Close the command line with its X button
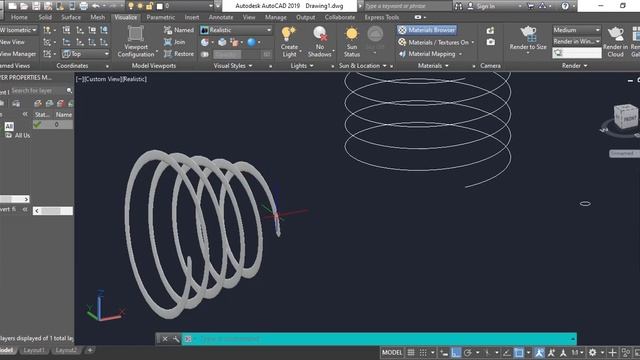The width and height of the screenshot is (640, 360). pos(164,339)
